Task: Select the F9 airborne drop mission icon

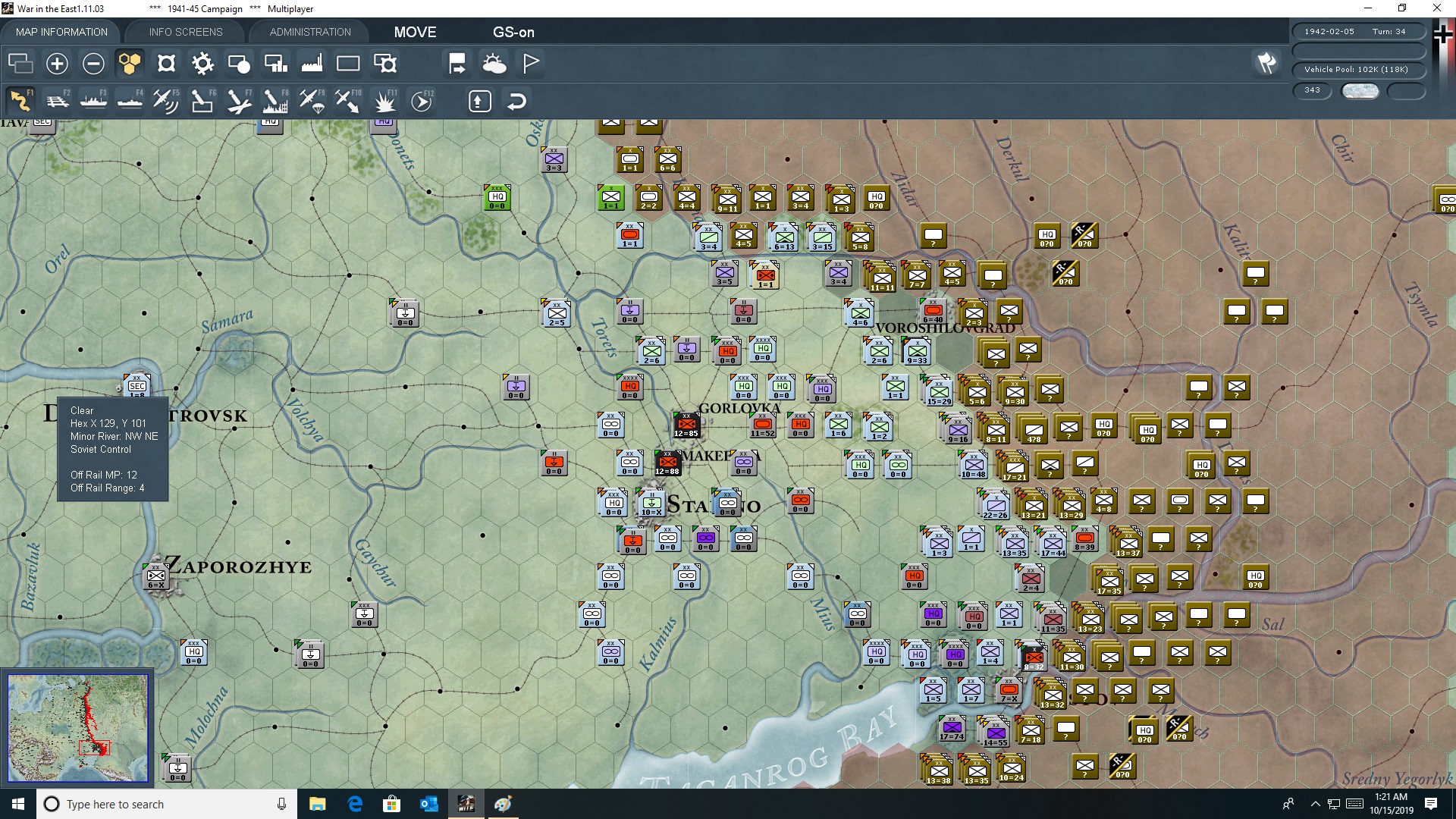Action: coord(311,100)
